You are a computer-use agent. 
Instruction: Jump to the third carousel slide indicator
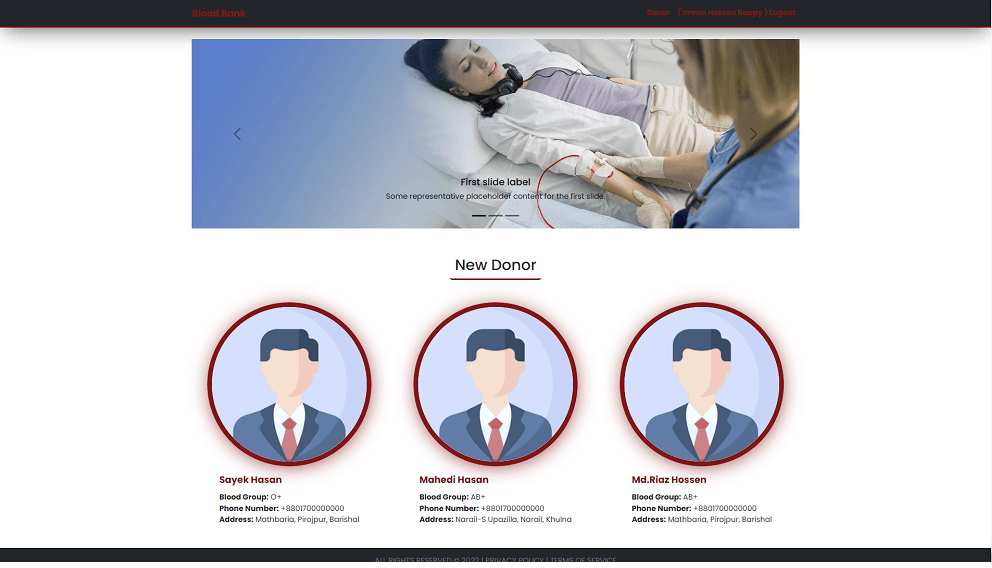[512, 215]
